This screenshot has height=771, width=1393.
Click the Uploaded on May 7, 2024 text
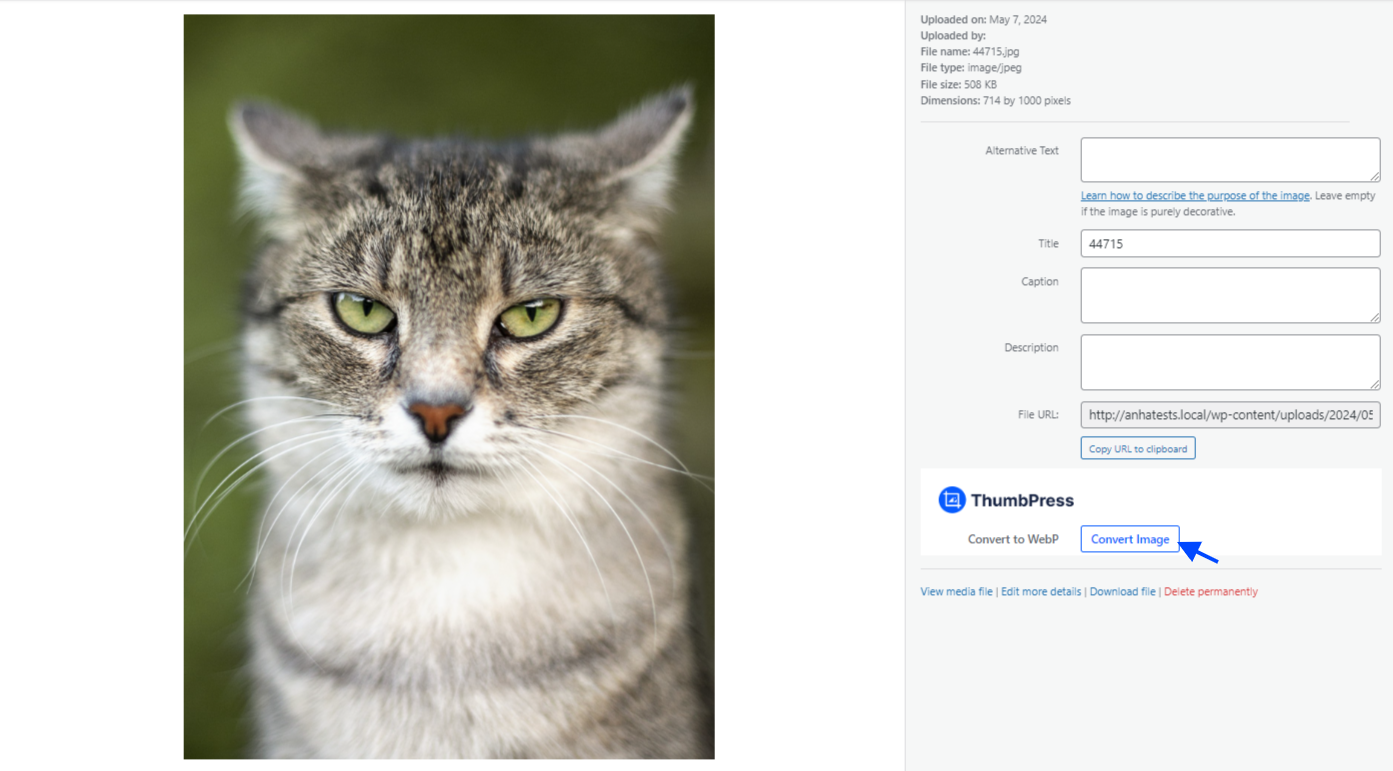(983, 20)
